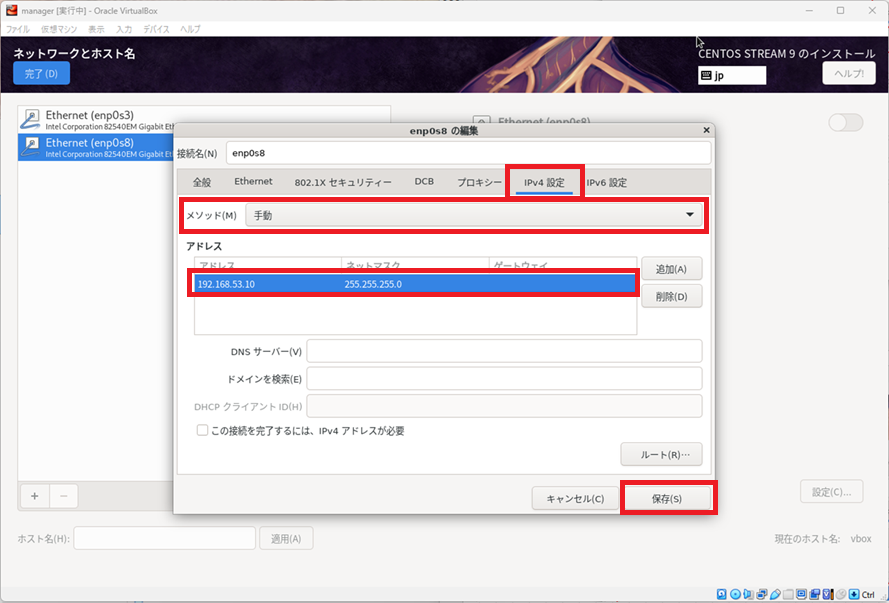
Task: Click the host key arrow icon near Ctrl
Action: pyautogui.click(x=854, y=594)
